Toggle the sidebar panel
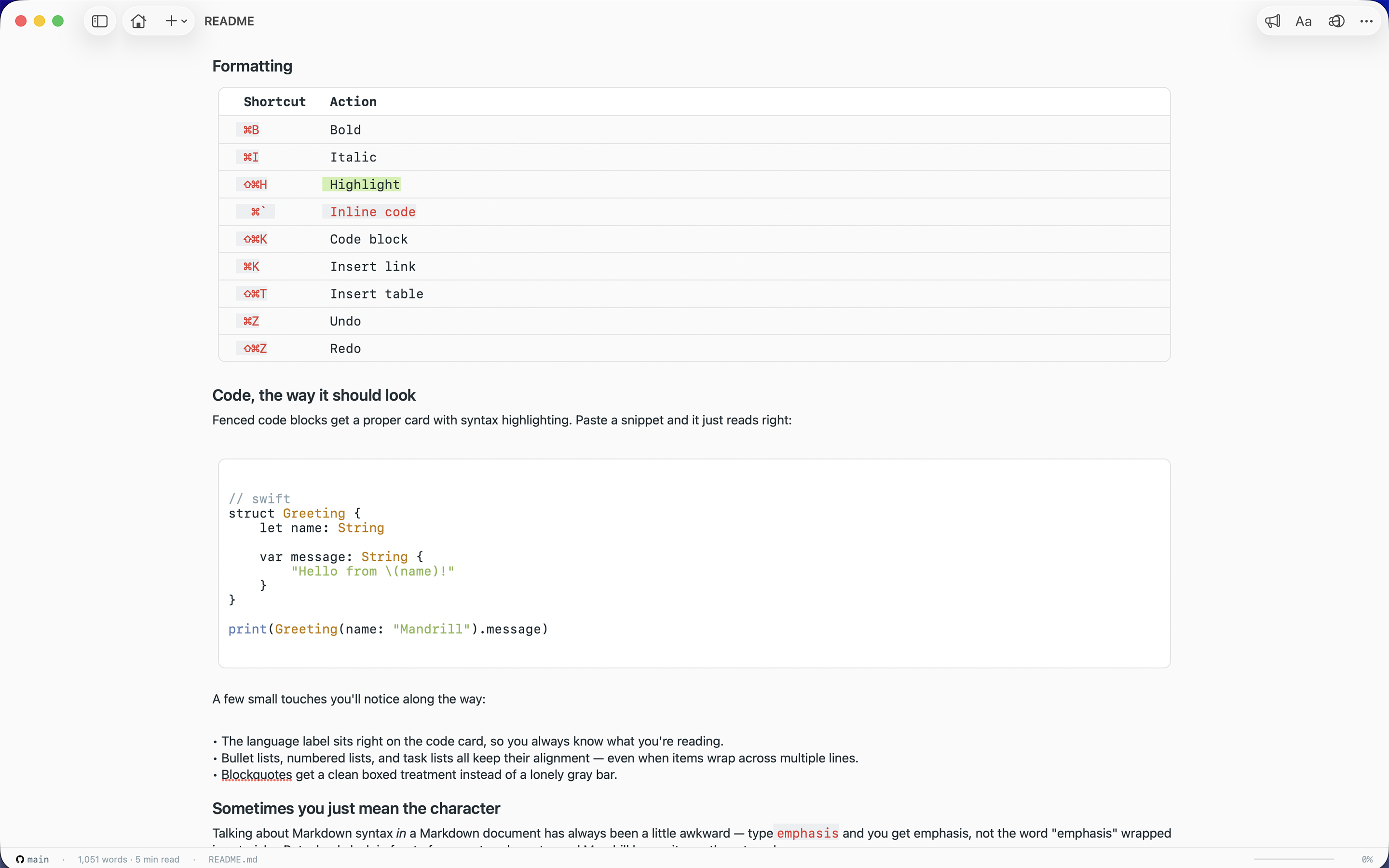 [x=100, y=21]
